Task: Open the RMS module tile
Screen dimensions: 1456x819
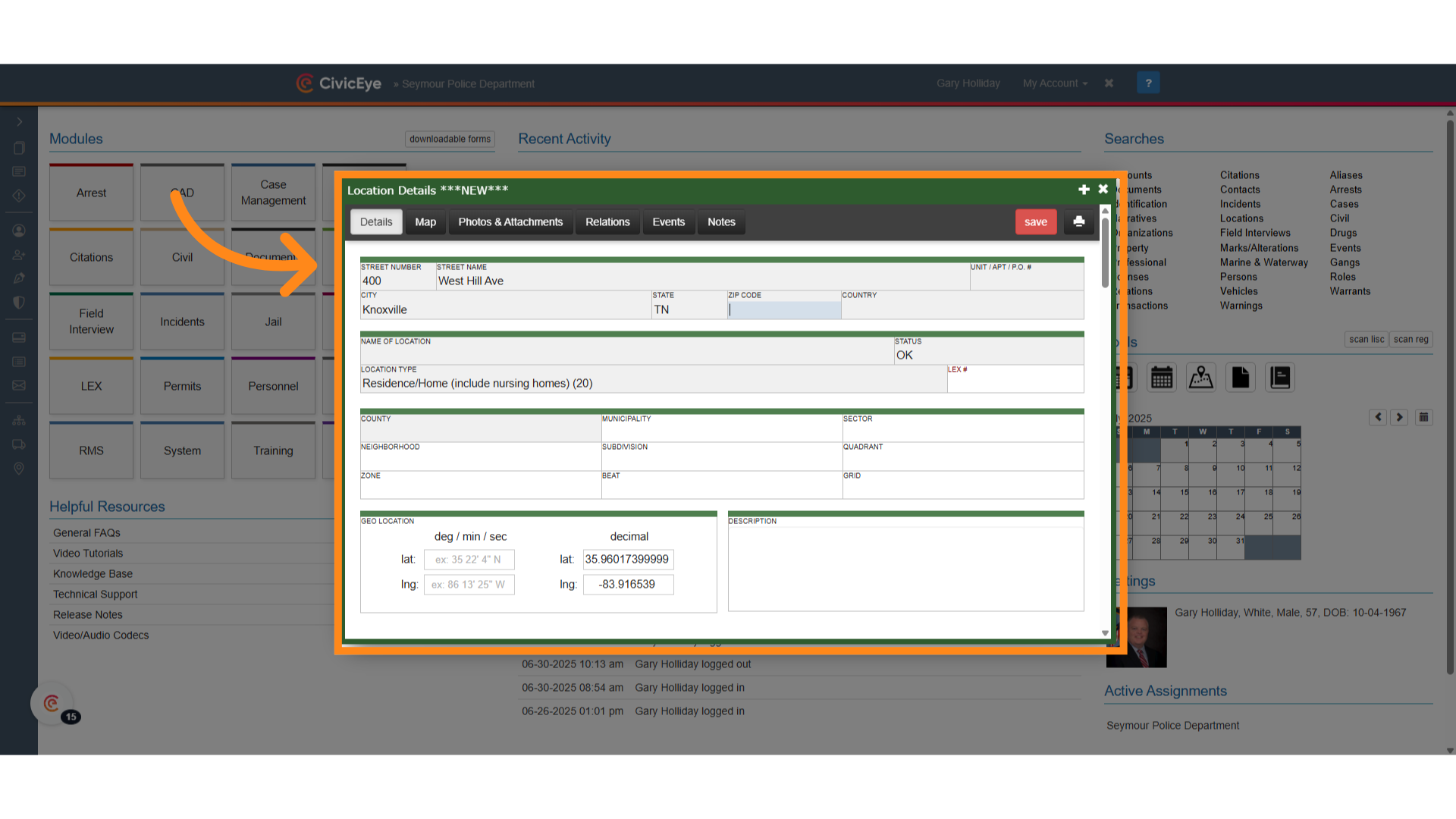Action: [x=91, y=450]
